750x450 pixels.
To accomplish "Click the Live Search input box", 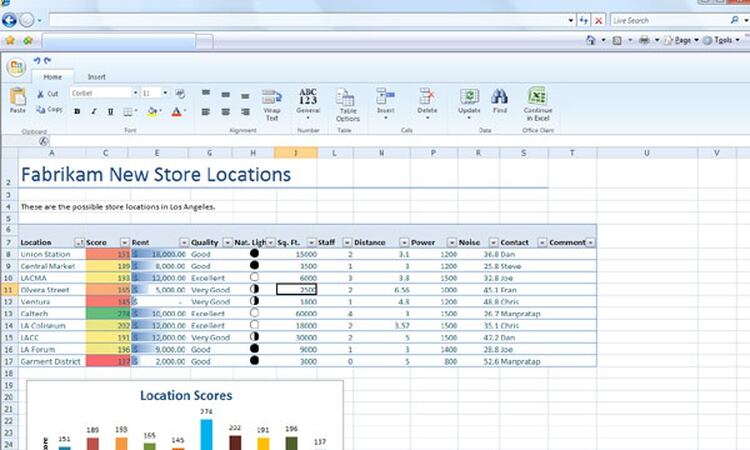I will coord(670,20).
